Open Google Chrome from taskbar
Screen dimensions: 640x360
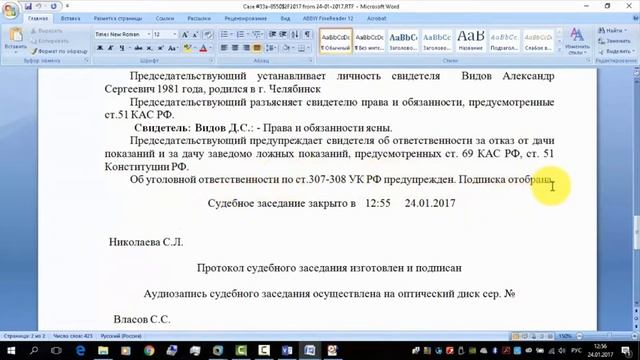[x=149, y=350]
